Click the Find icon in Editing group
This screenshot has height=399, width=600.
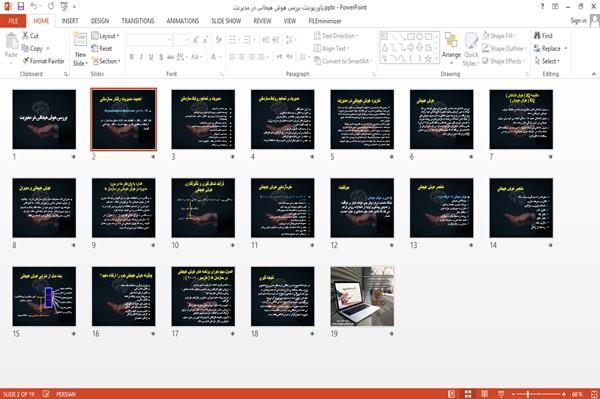pos(543,36)
